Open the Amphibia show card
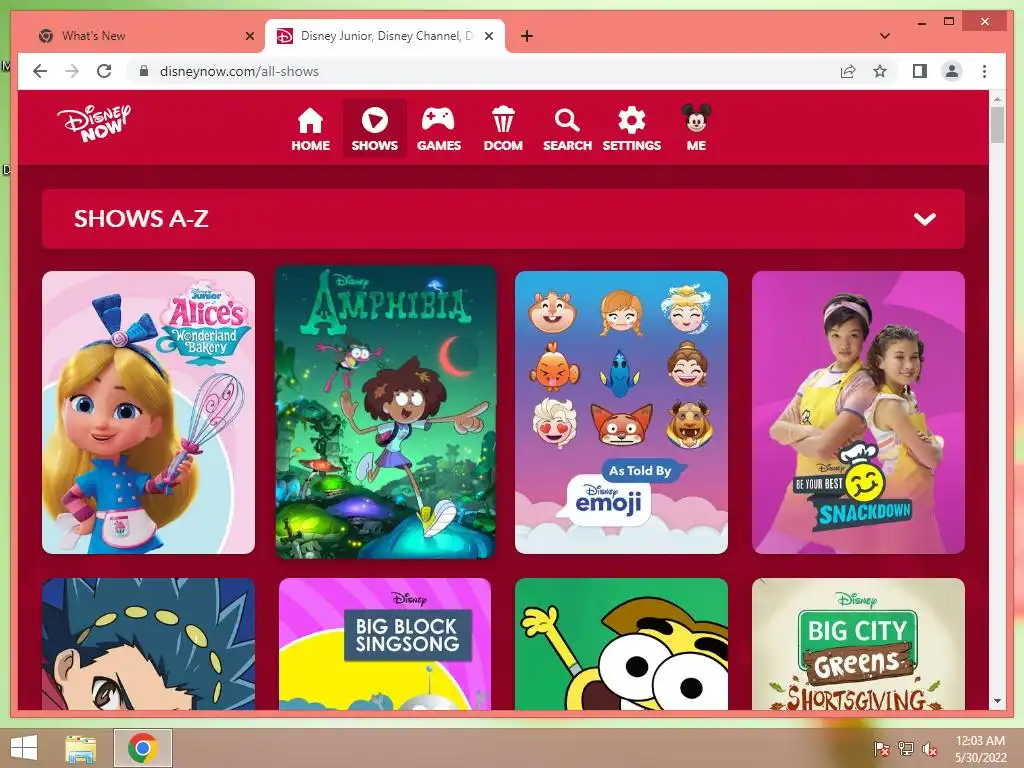The width and height of the screenshot is (1024, 768). 385,412
